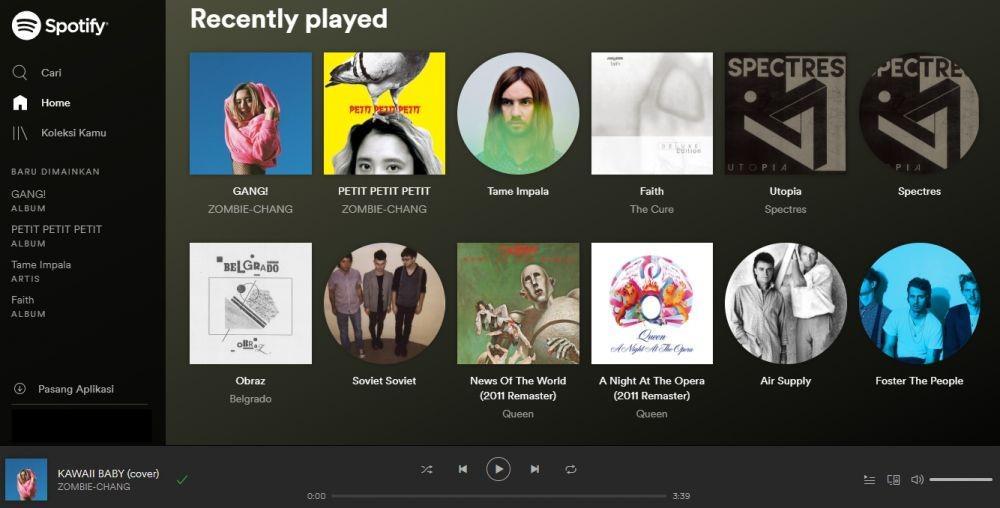1000x508 pixels.
Task: Seek along the song progress bar
Action: 499,495
